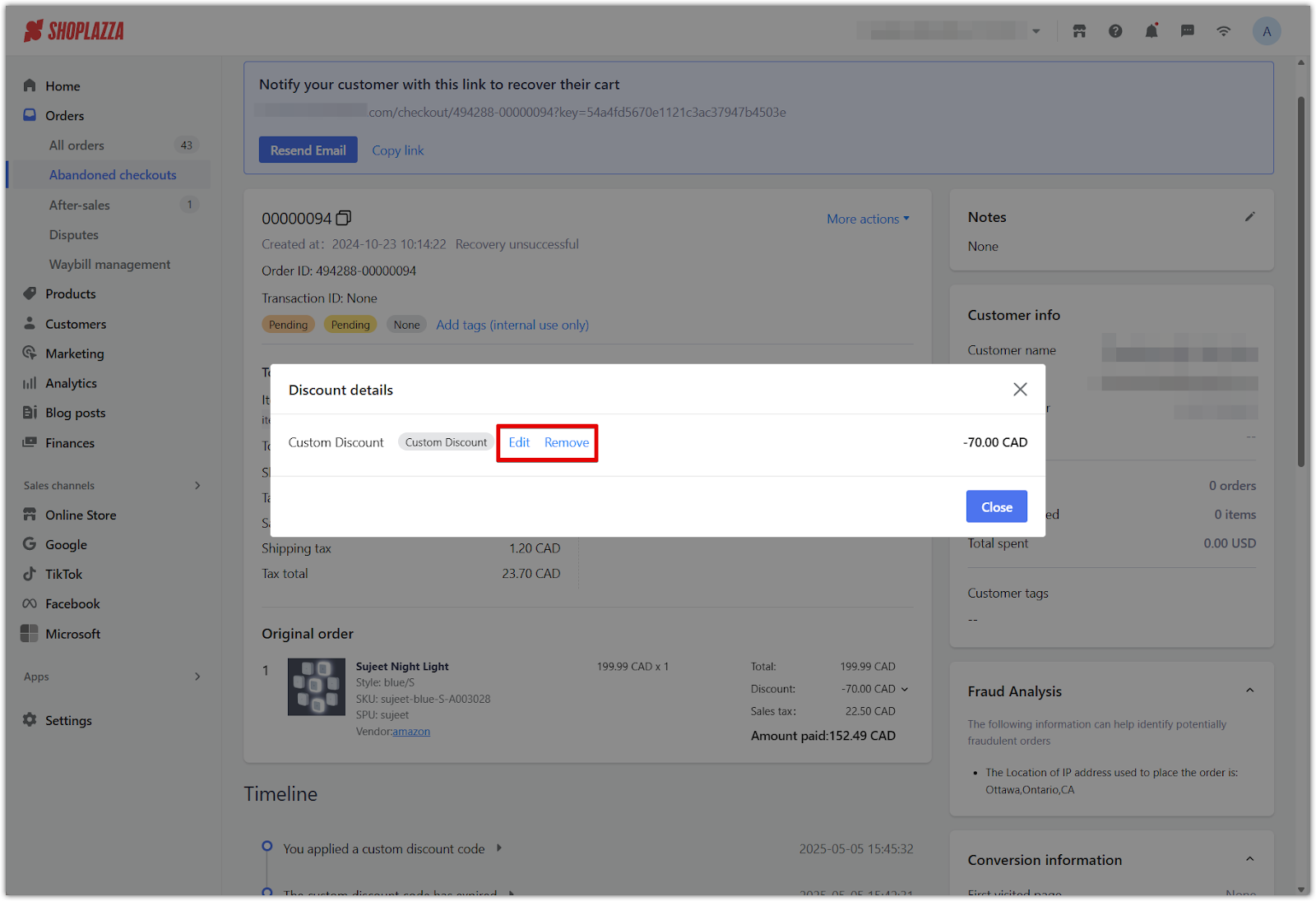Collapse the Conversion information panel
Screen dimensions: 1316x901
click(1250, 859)
